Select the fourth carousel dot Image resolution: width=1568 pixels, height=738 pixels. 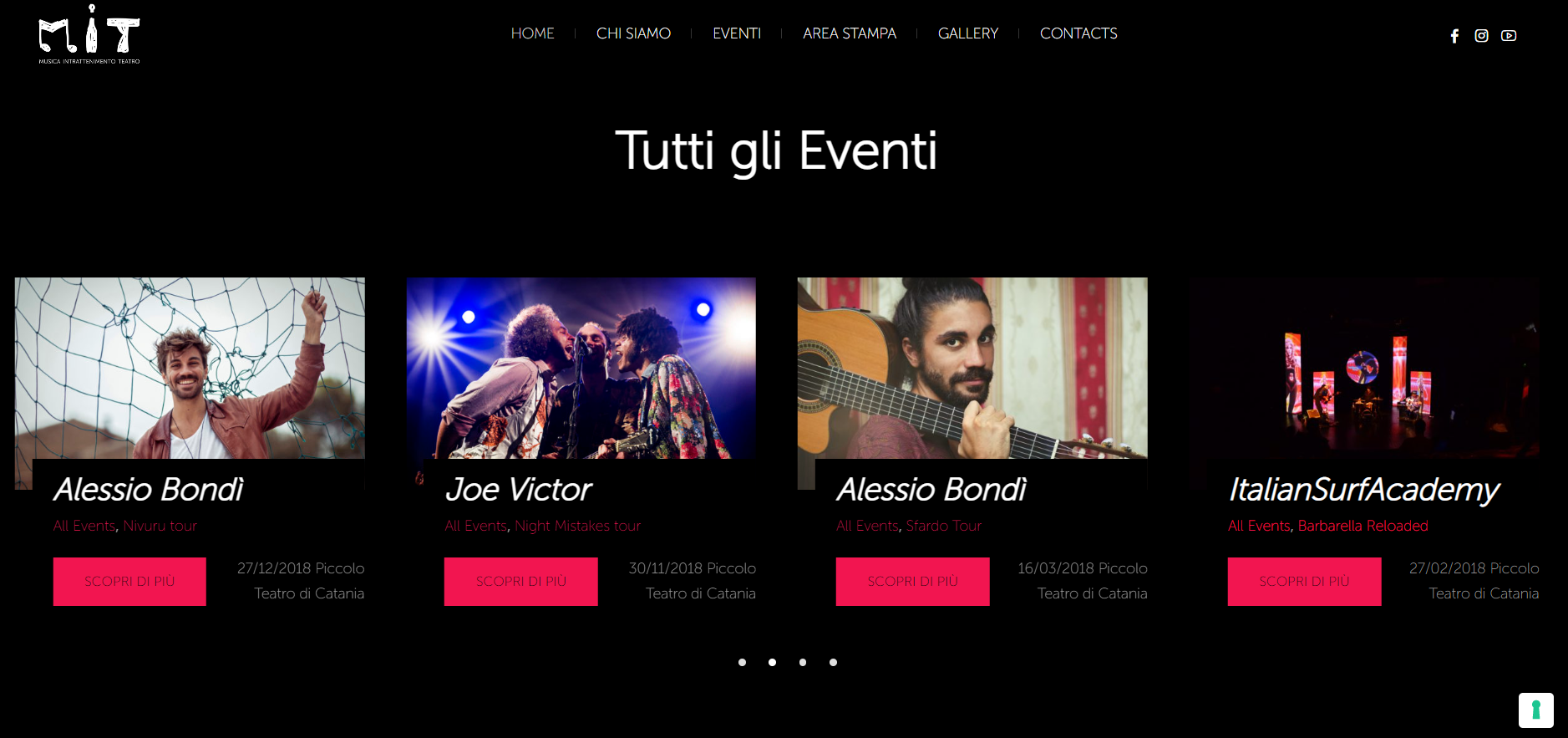click(833, 662)
